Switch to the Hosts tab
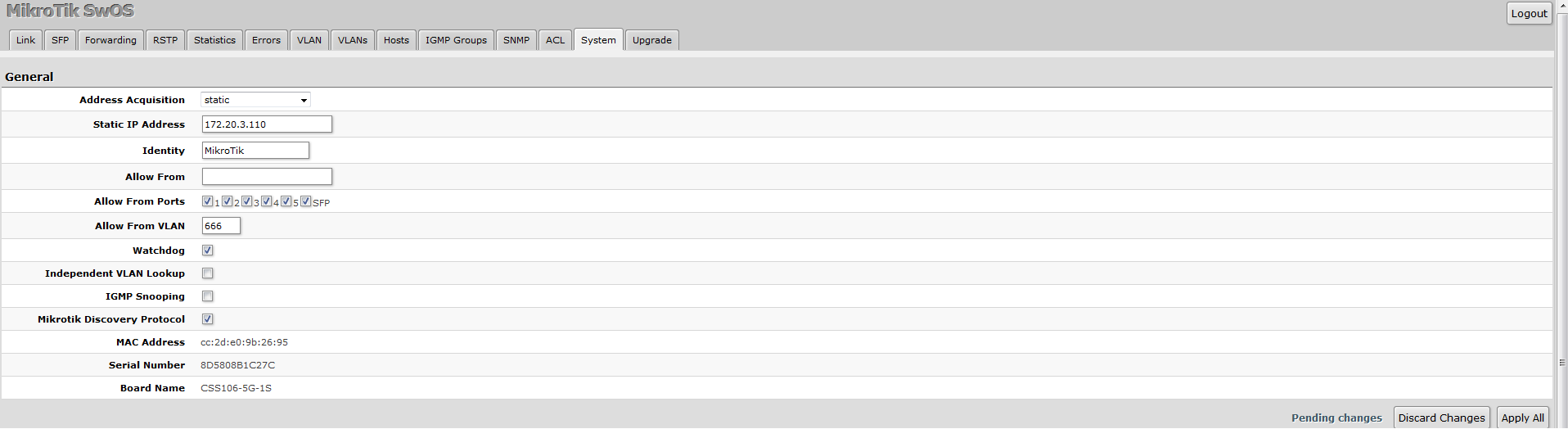 (396, 40)
